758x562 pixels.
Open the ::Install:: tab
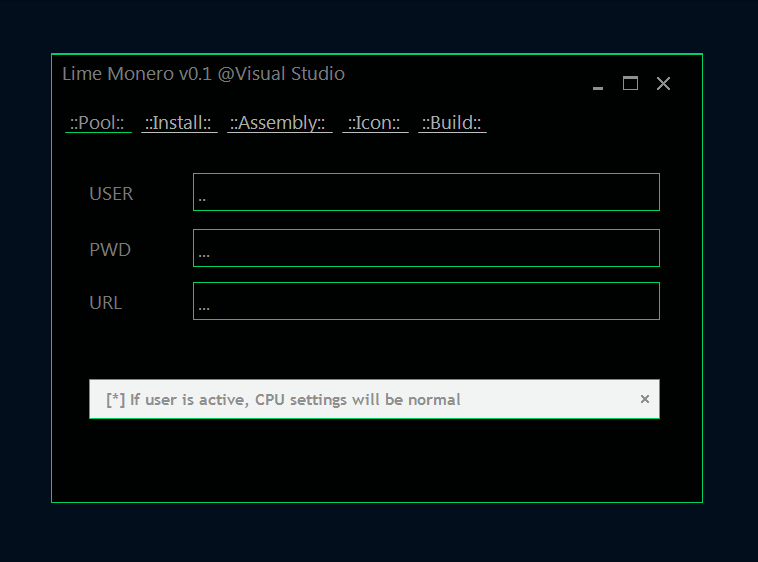click(x=179, y=123)
